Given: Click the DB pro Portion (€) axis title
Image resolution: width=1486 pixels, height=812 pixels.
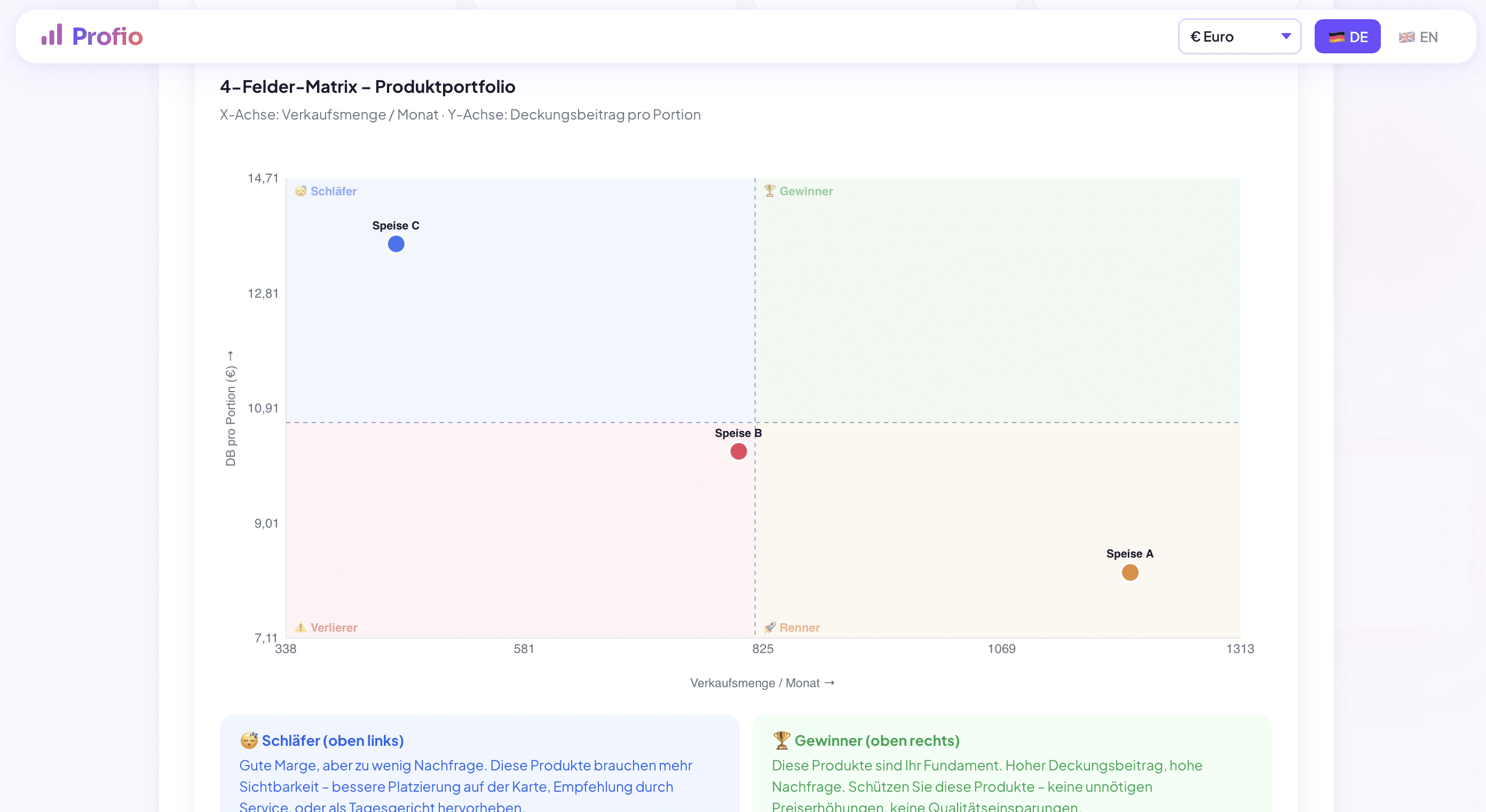Looking at the screenshot, I should click(x=230, y=408).
